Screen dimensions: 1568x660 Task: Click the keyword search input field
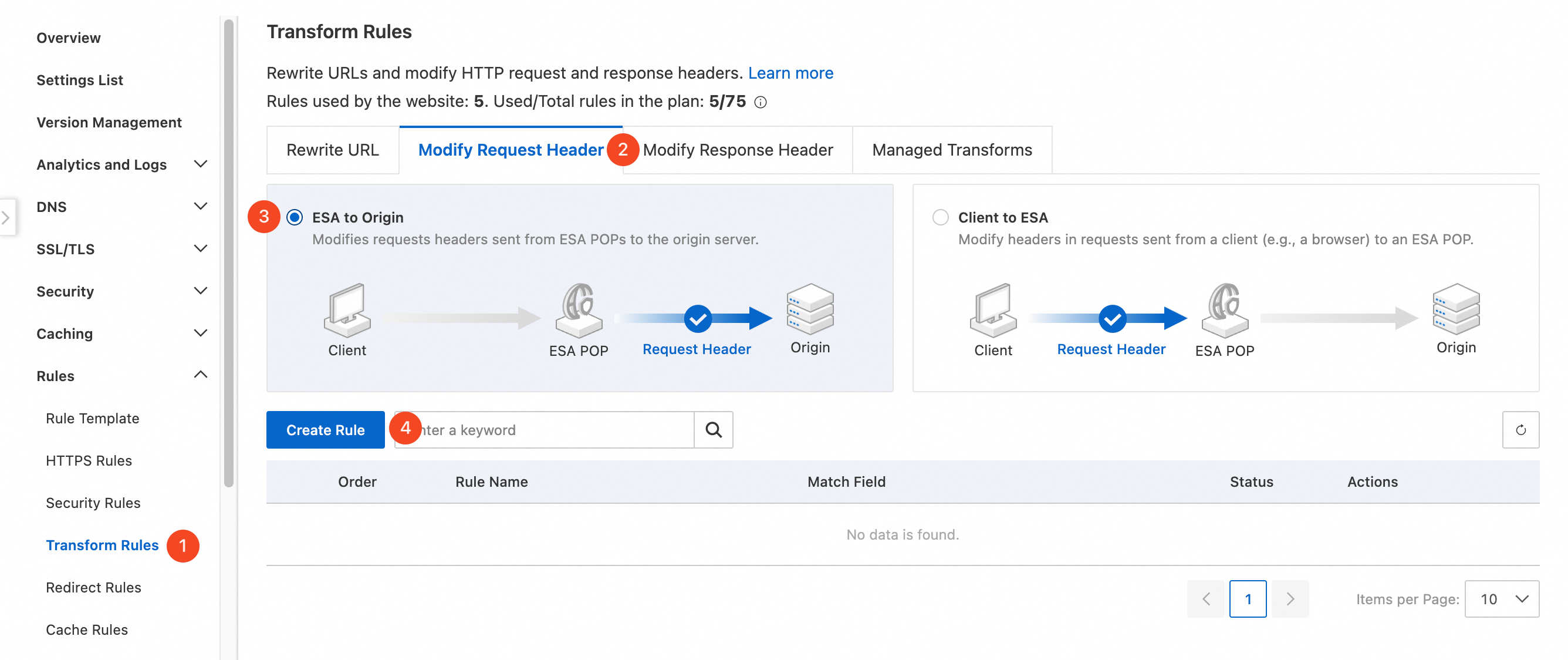click(554, 430)
